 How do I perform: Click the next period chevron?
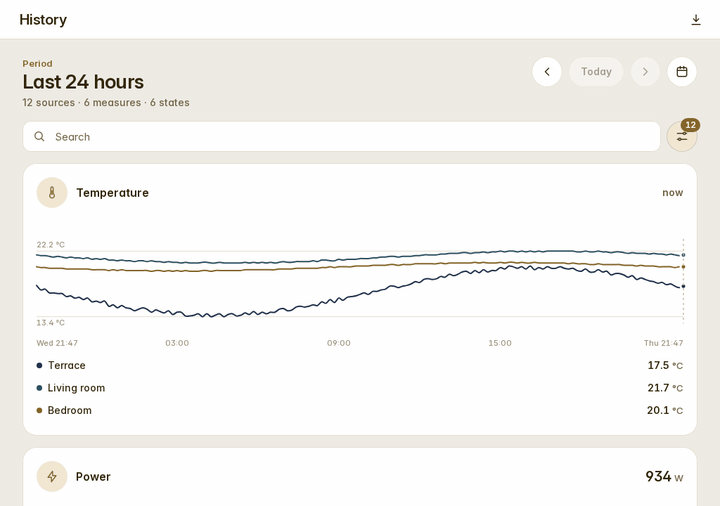[645, 72]
